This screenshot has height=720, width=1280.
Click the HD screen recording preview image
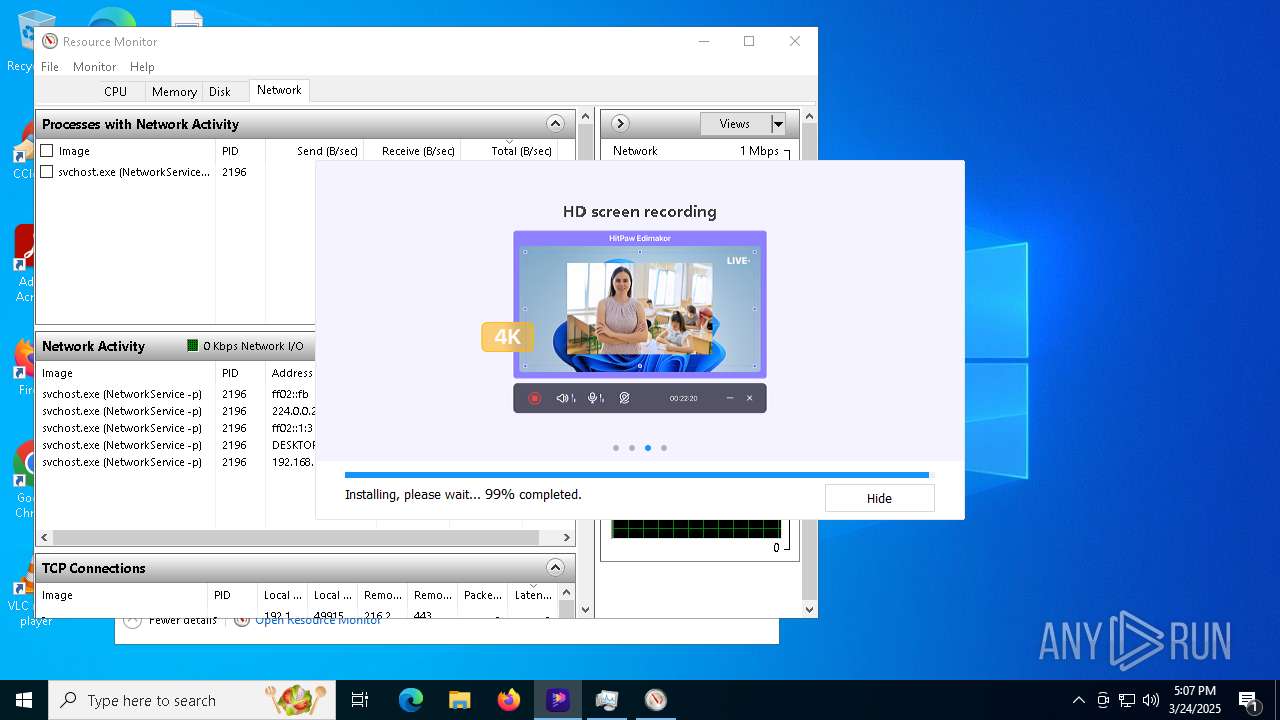coord(640,305)
